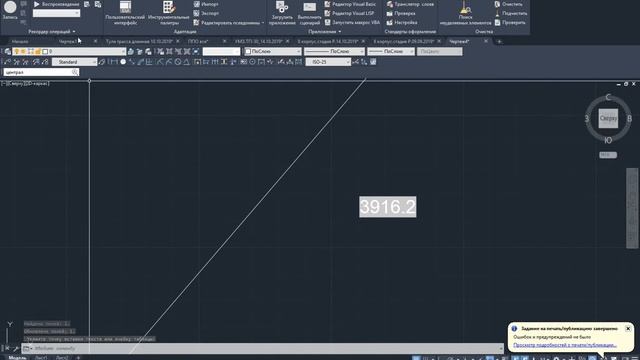Image resolution: width=640 pixels, height=360 pixels.
Task: Switch to the Лист1 layout tab
Action: tap(41, 358)
